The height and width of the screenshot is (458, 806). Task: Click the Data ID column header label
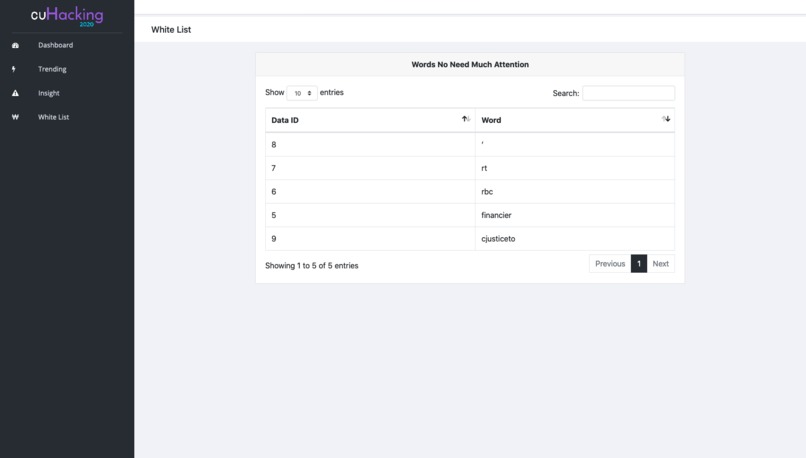click(285, 120)
